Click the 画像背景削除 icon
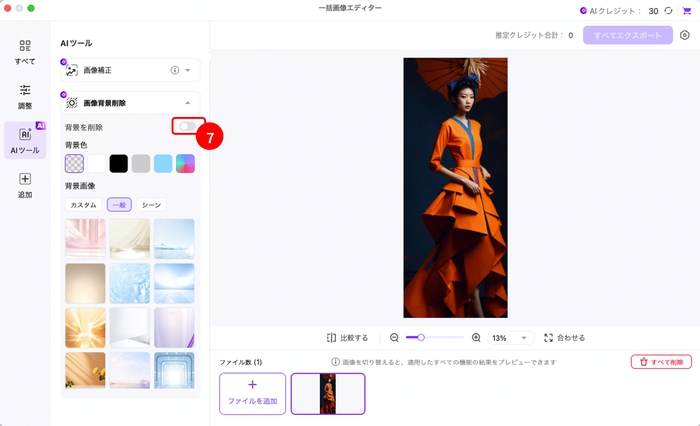 72,103
